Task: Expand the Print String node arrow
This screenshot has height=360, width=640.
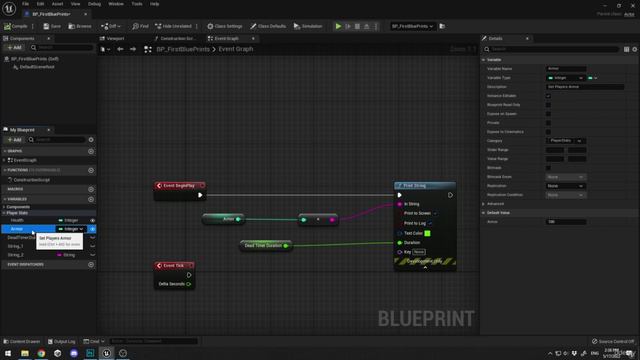Action: 425,268
